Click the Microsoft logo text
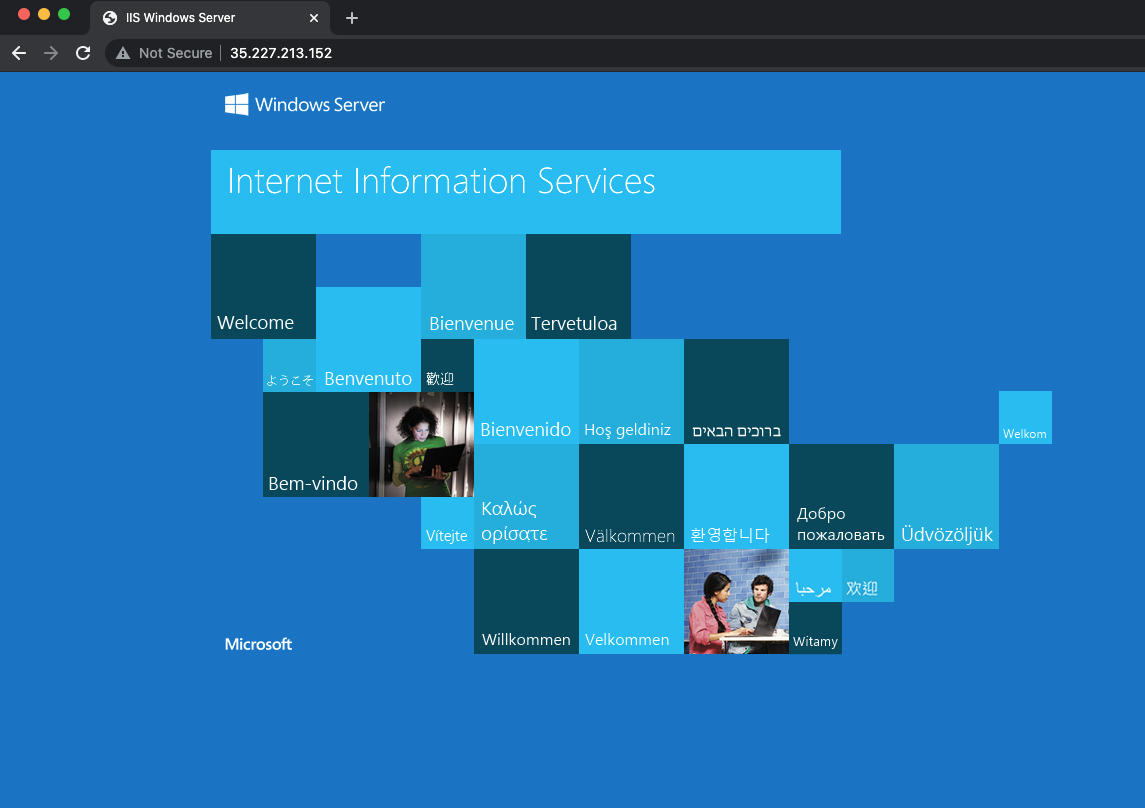 point(259,644)
